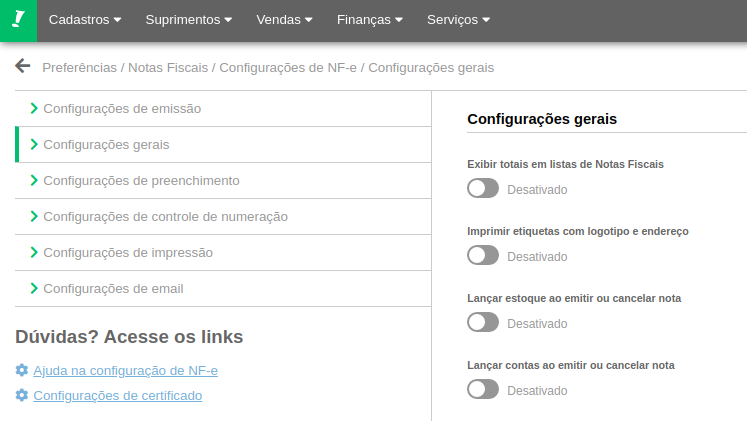Click chevron icon before Configurações de emissão
The width and height of the screenshot is (747, 421).
coord(34,108)
